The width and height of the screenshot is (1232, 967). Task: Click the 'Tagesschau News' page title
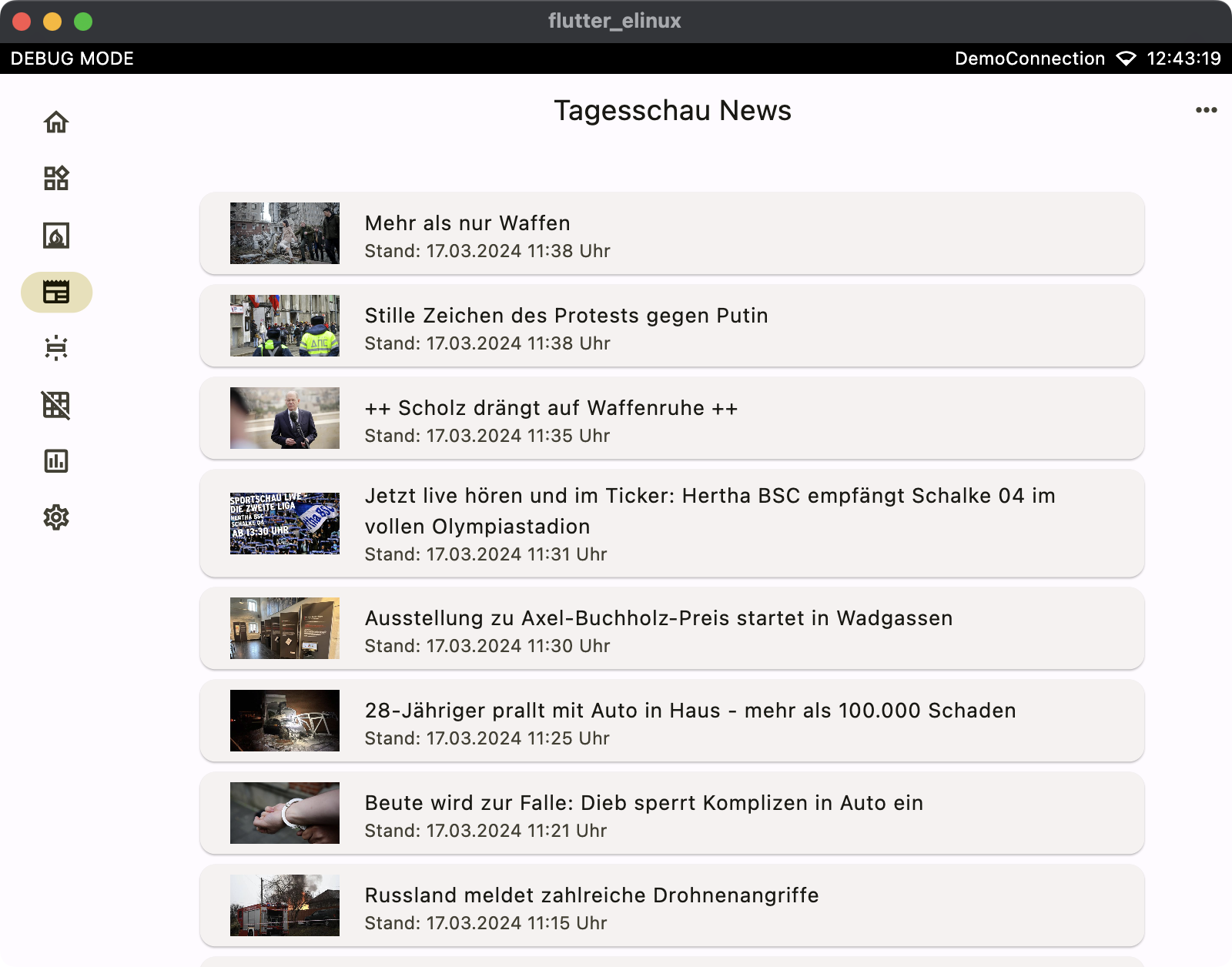coord(672,111)
